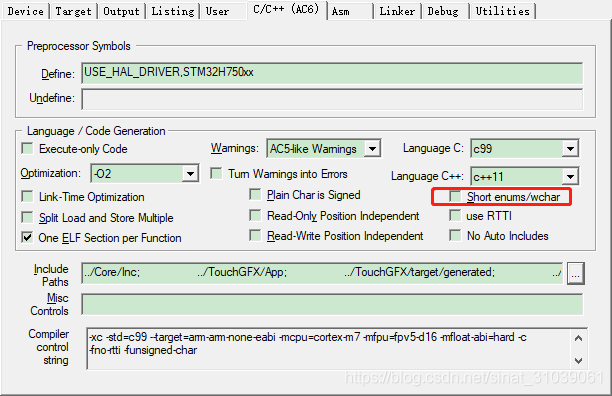This screenshot has height=396, width=612.
Task: Switch to the Device tab
Action: (26, 11)
